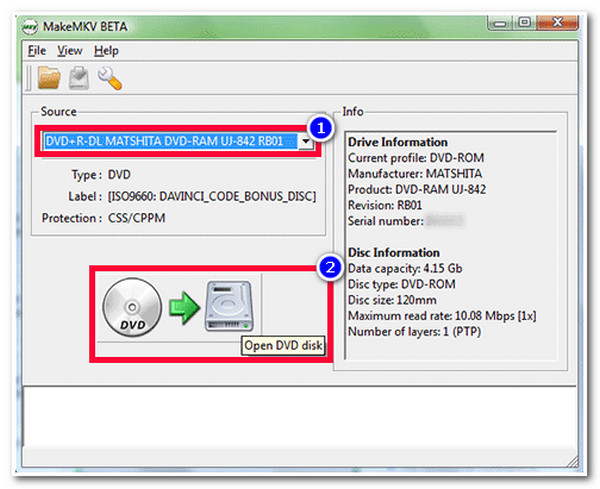
Task: Click the Label ISO9660 DAVINCI_CODE_BONUS_DISC text
Action: coord(212,196)
